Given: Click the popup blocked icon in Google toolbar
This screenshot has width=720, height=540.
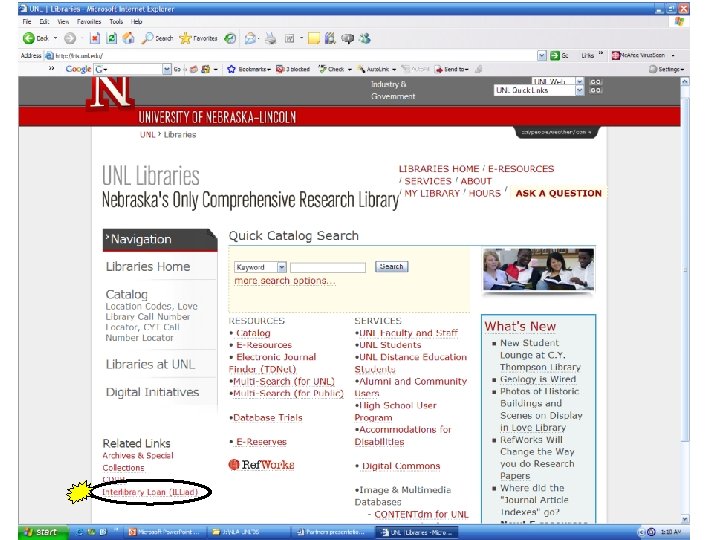Looking at the screenshot, I should click(x=280, y=69).
